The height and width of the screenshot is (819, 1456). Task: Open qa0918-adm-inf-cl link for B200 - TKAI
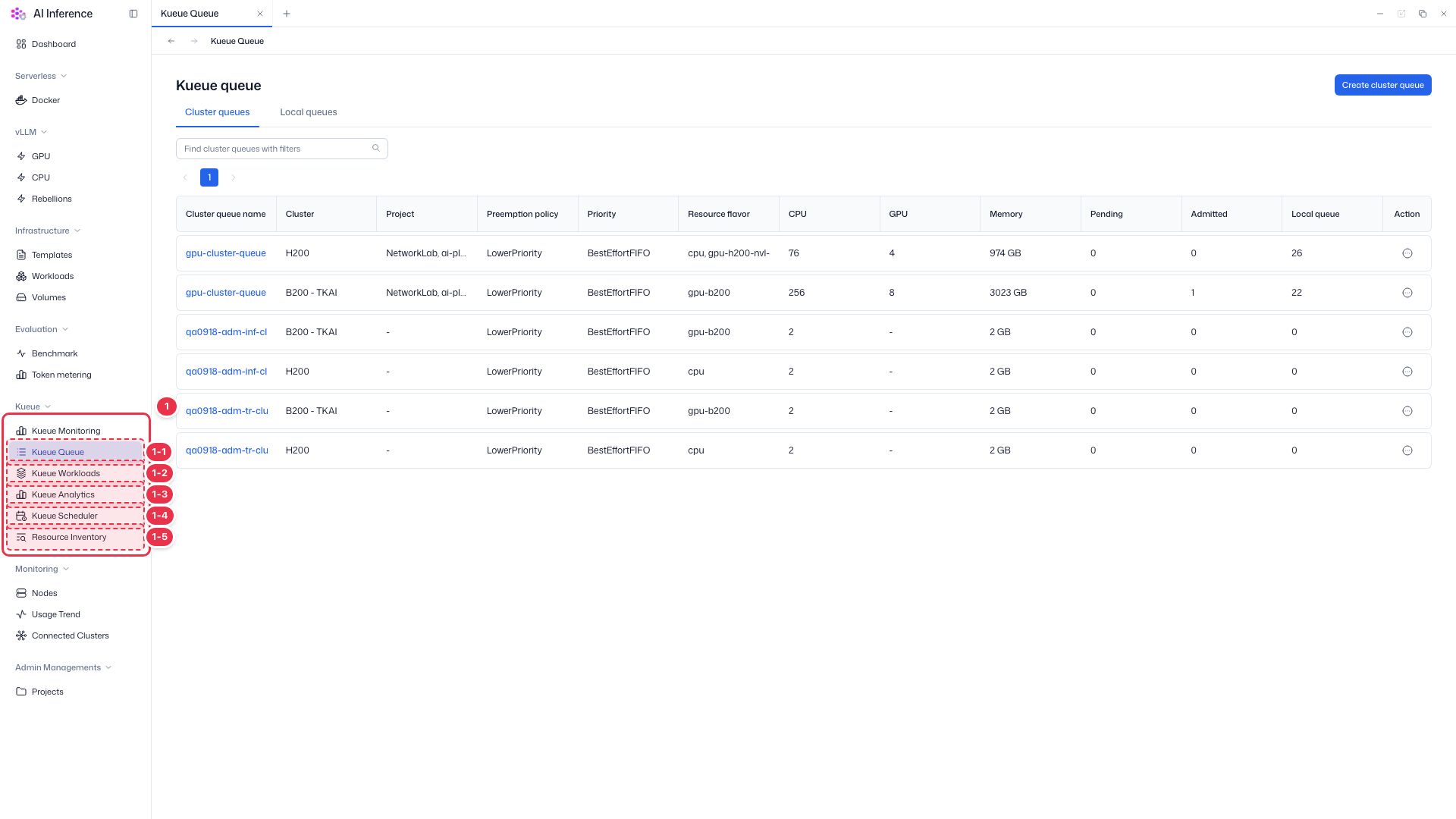point(226,332)
